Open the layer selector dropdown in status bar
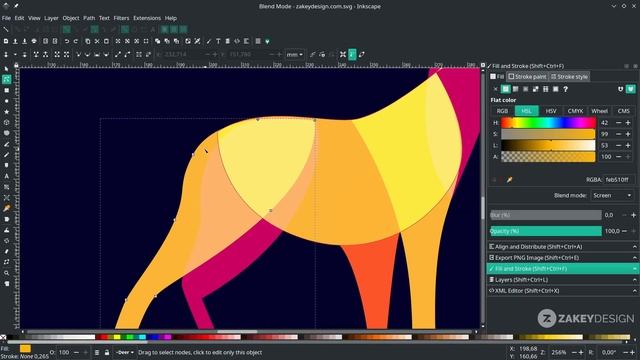Viewport: 640px width, 360px height. point(124,352)
